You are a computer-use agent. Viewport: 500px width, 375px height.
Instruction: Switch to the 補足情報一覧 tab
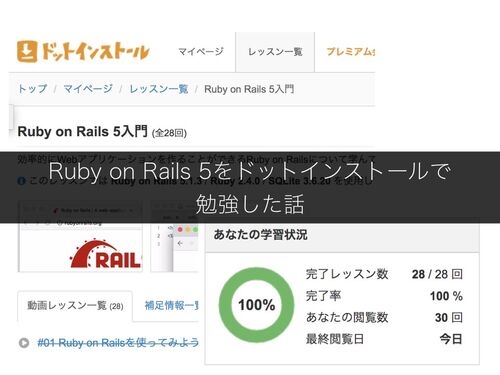(172, 305)
